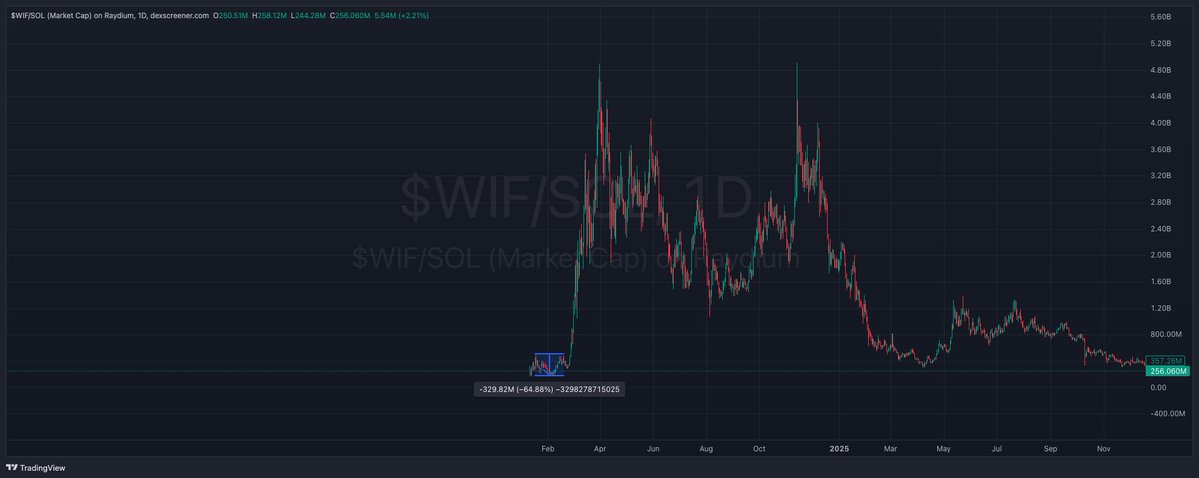
Task: Click the 0.00 price axis label
Action: click(x=1157, y=388)
